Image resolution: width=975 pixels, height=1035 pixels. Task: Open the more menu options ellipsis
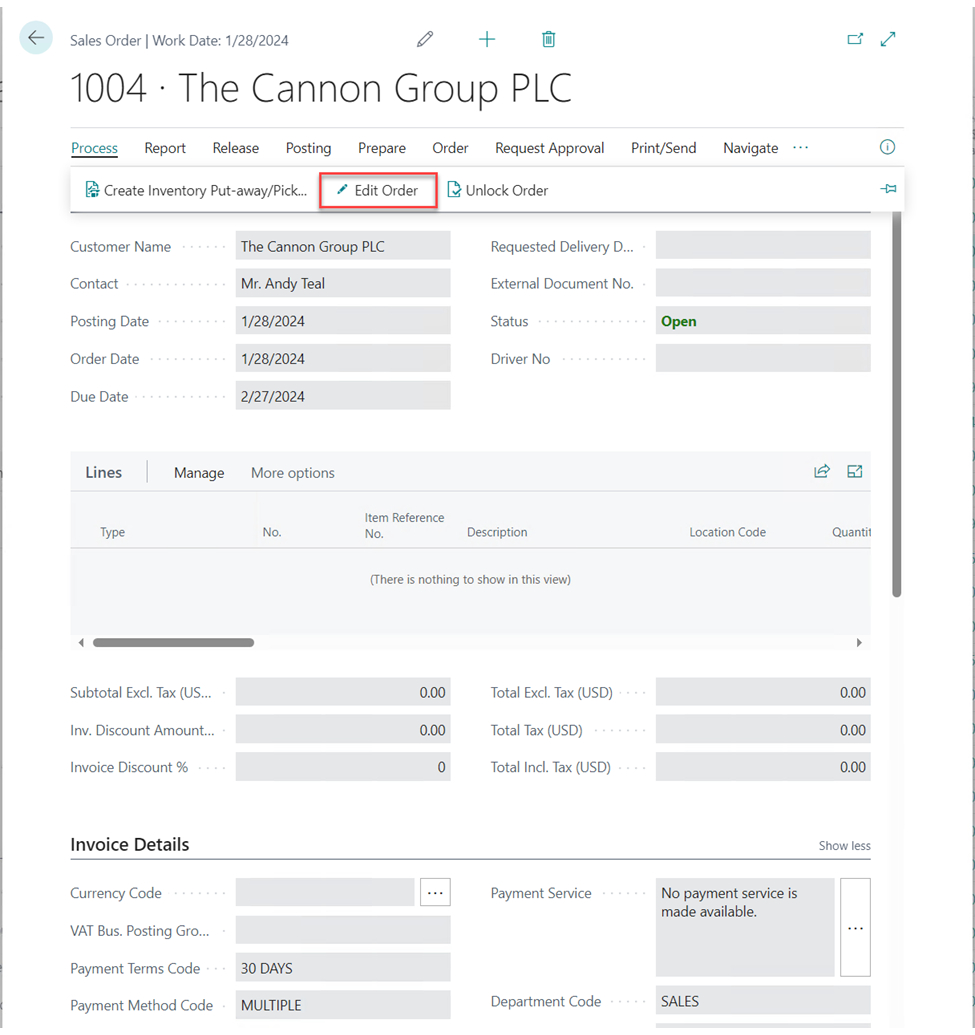[x=800, y=147]
